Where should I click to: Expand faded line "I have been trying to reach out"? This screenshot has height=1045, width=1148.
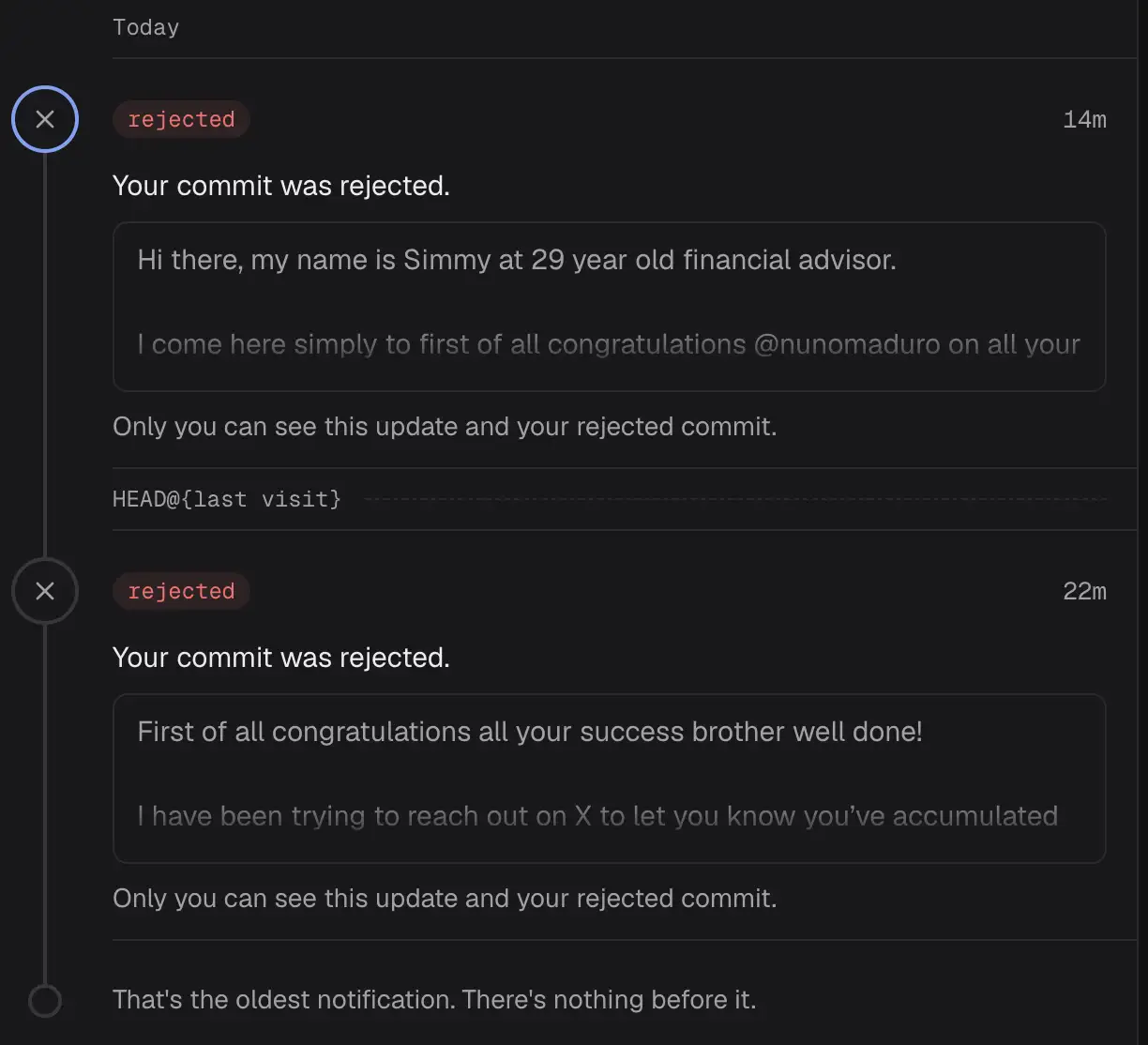click(x=597, y=816)
